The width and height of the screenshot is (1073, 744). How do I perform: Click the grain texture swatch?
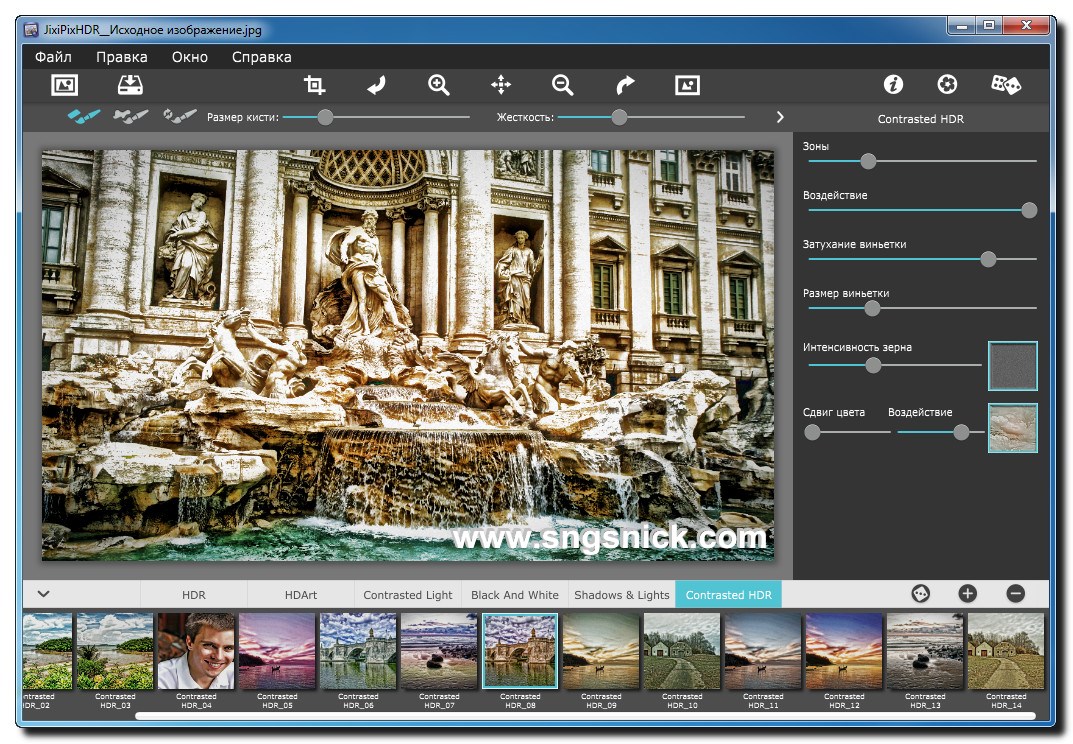coord(1013,365)
